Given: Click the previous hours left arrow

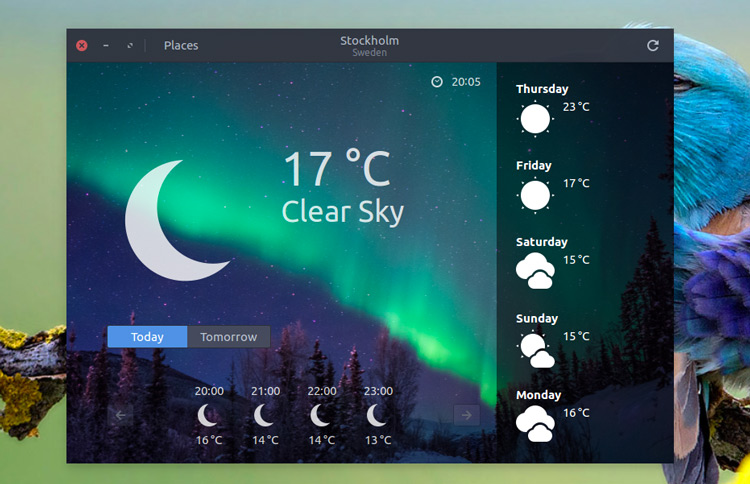Looking at the screenshot, I should coord(120,415).
